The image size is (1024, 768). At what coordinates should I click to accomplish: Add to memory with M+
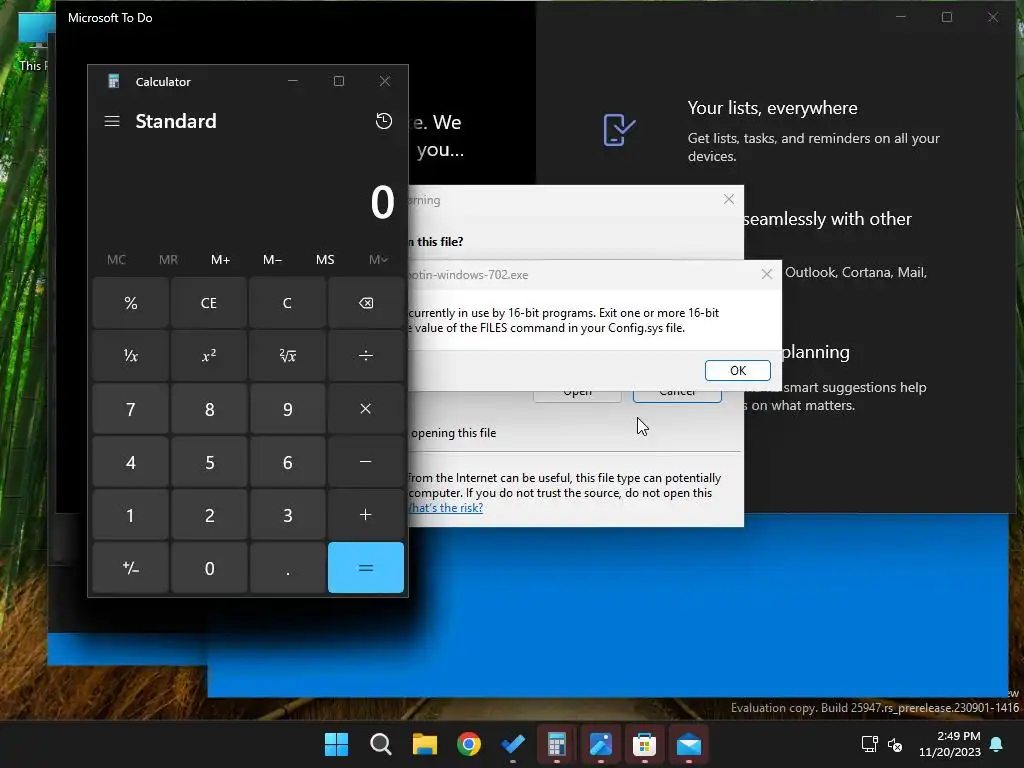[221, 260]
